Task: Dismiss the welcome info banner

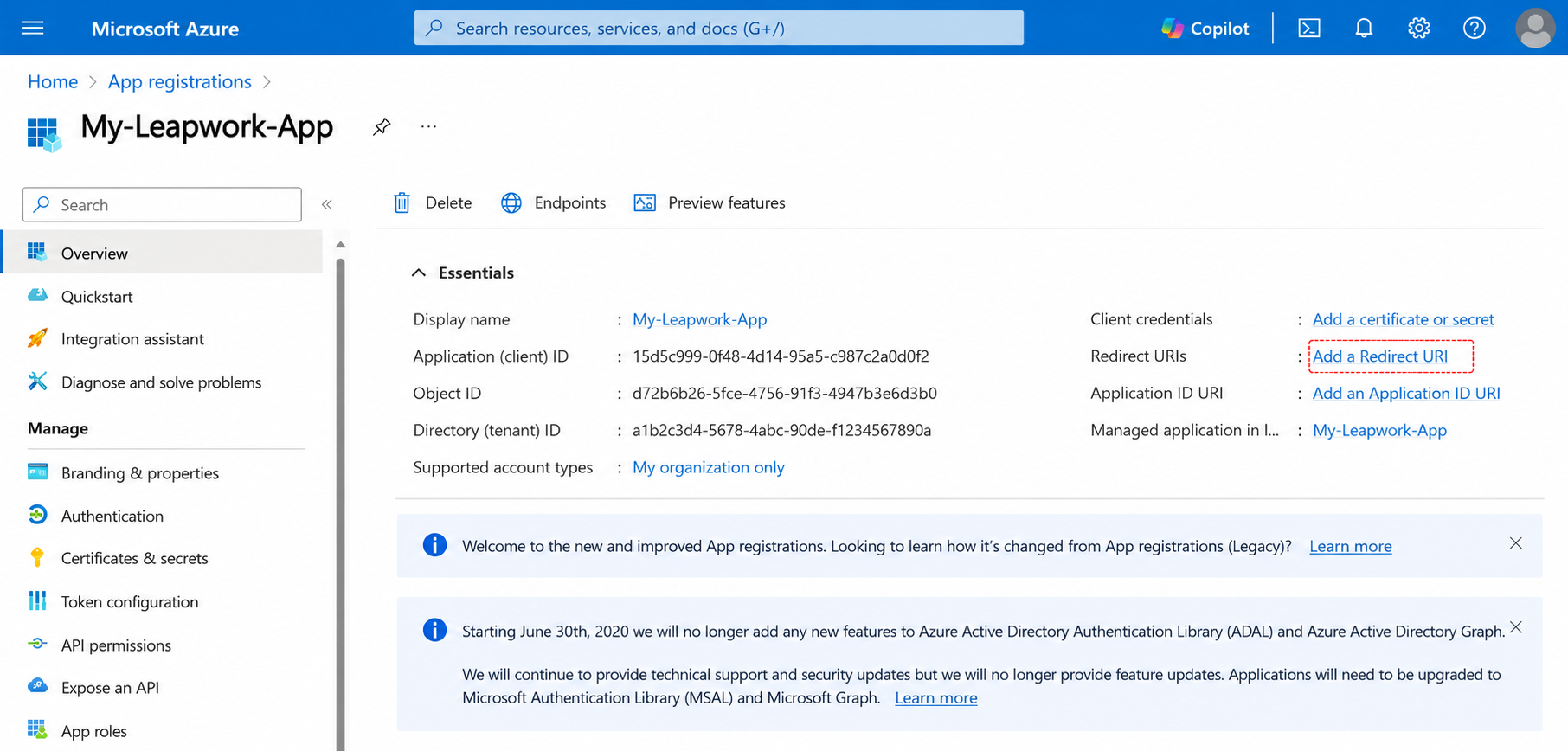Action: point(1516,543)
